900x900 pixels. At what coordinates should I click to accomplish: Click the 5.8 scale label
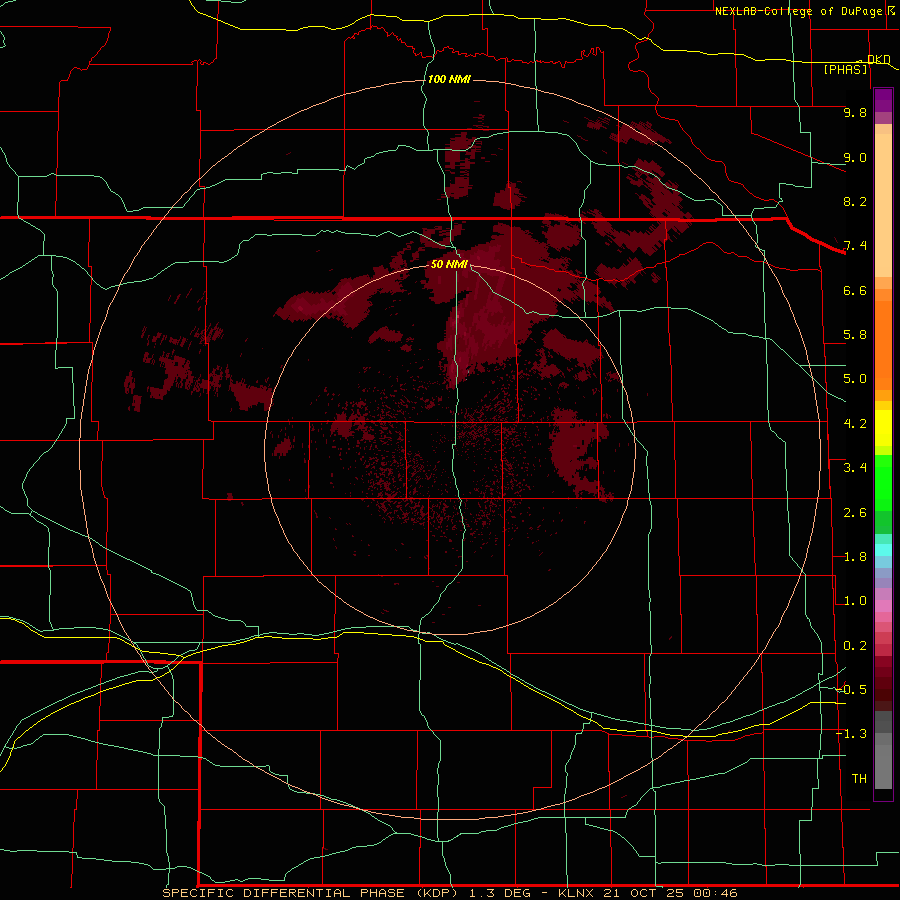[x=855, y=335]
